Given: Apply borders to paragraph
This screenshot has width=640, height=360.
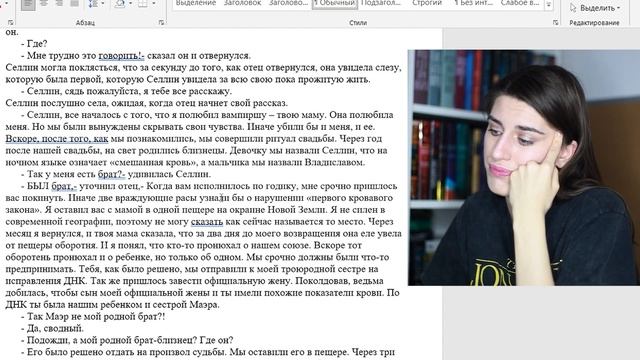Looking at the screenshot, I should pos(142,4).
